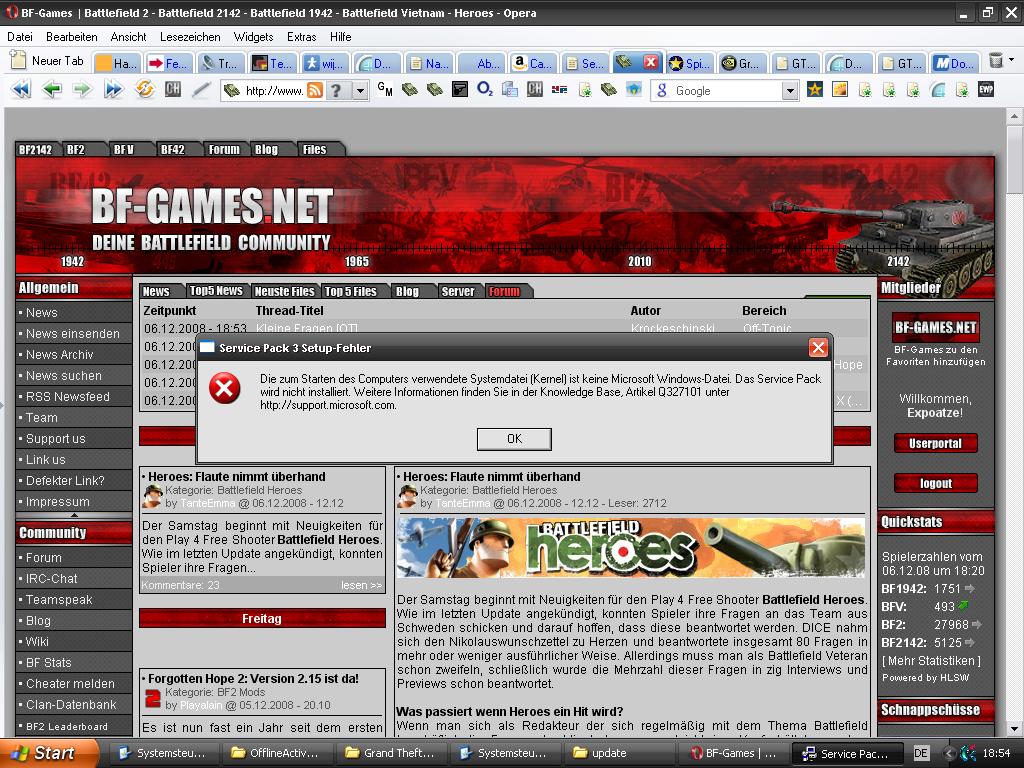Viewport: 1024px width, 768px height.
Task: Open the address bar dropdown arrow
Action: click(x=360, y=91)
